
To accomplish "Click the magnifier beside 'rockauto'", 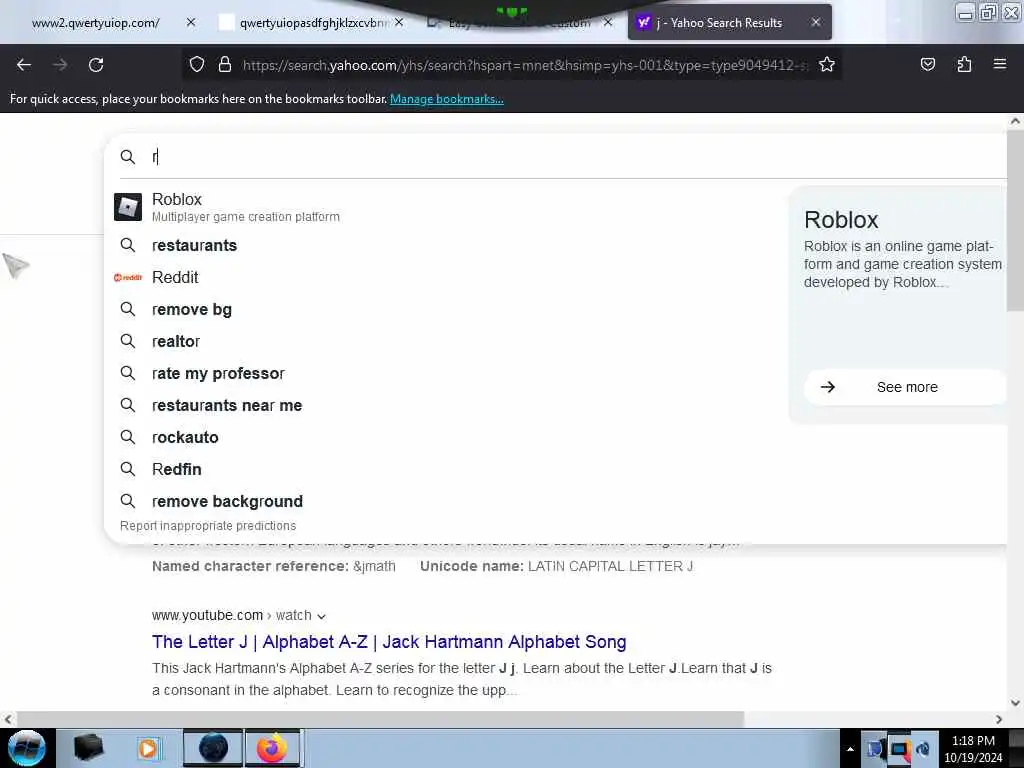I will (128, 438).
